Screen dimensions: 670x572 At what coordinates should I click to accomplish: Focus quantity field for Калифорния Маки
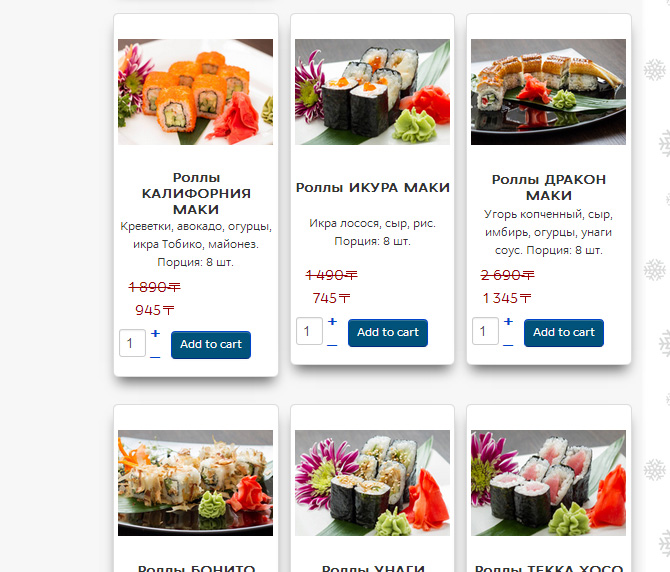tap(132, 343)
